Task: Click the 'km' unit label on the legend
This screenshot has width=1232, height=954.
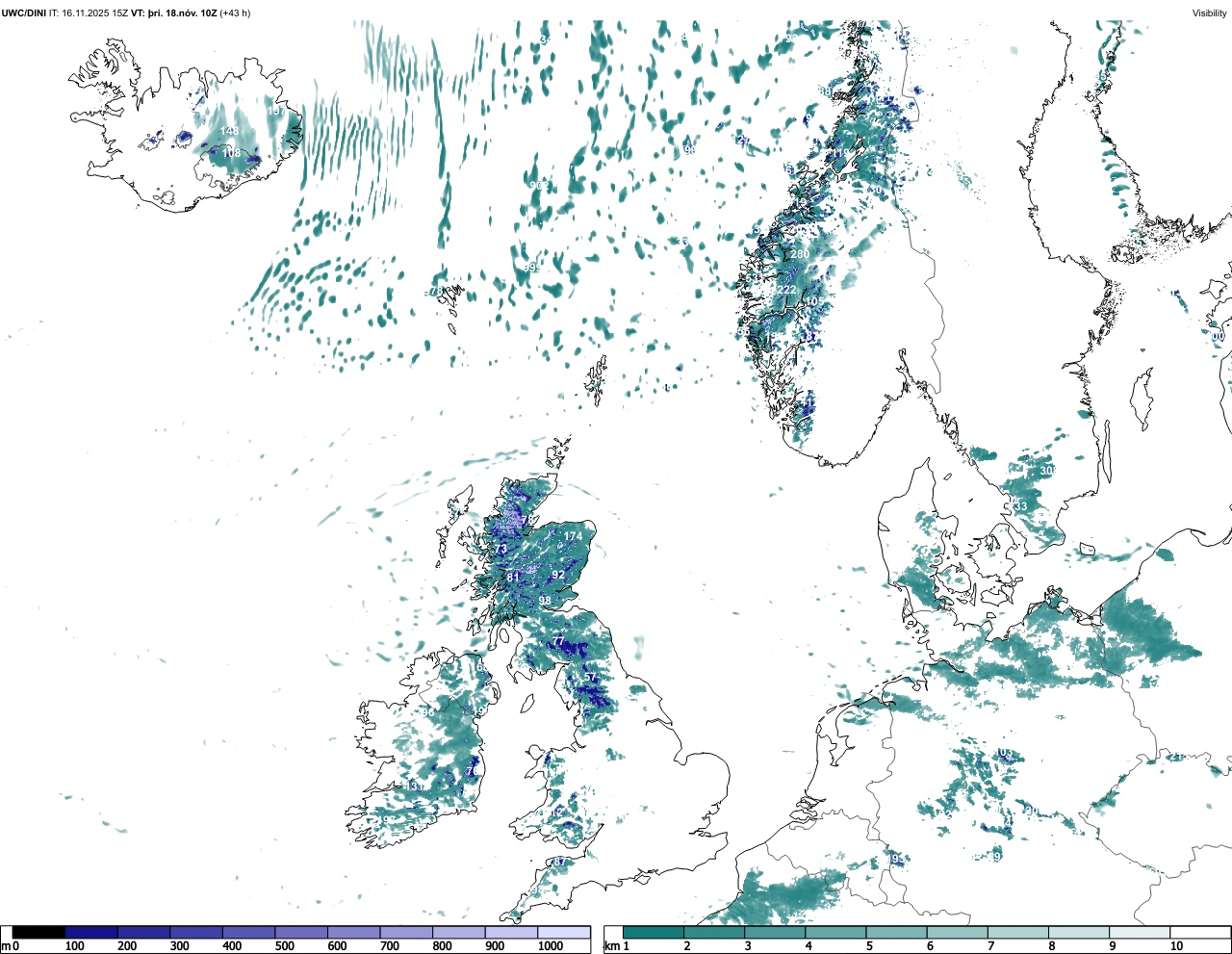Action: click(611, 946)
